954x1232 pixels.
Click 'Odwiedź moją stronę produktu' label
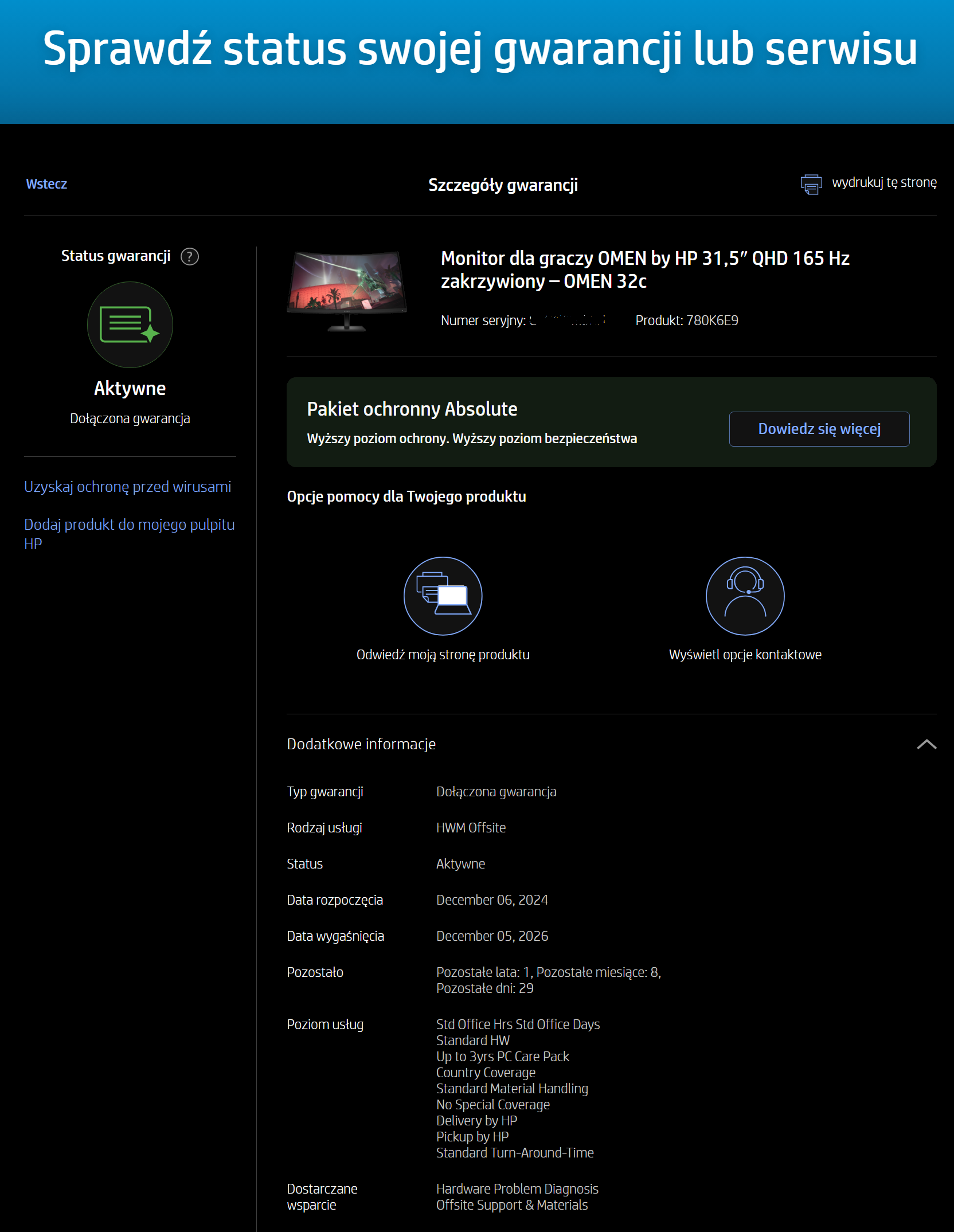443,655
